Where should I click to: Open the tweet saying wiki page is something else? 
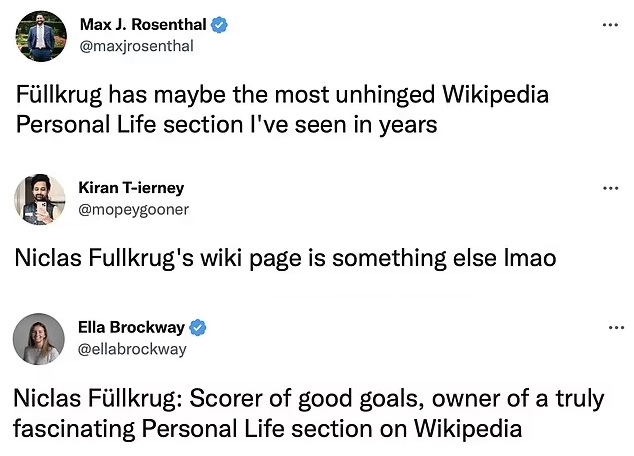point(285,258)
